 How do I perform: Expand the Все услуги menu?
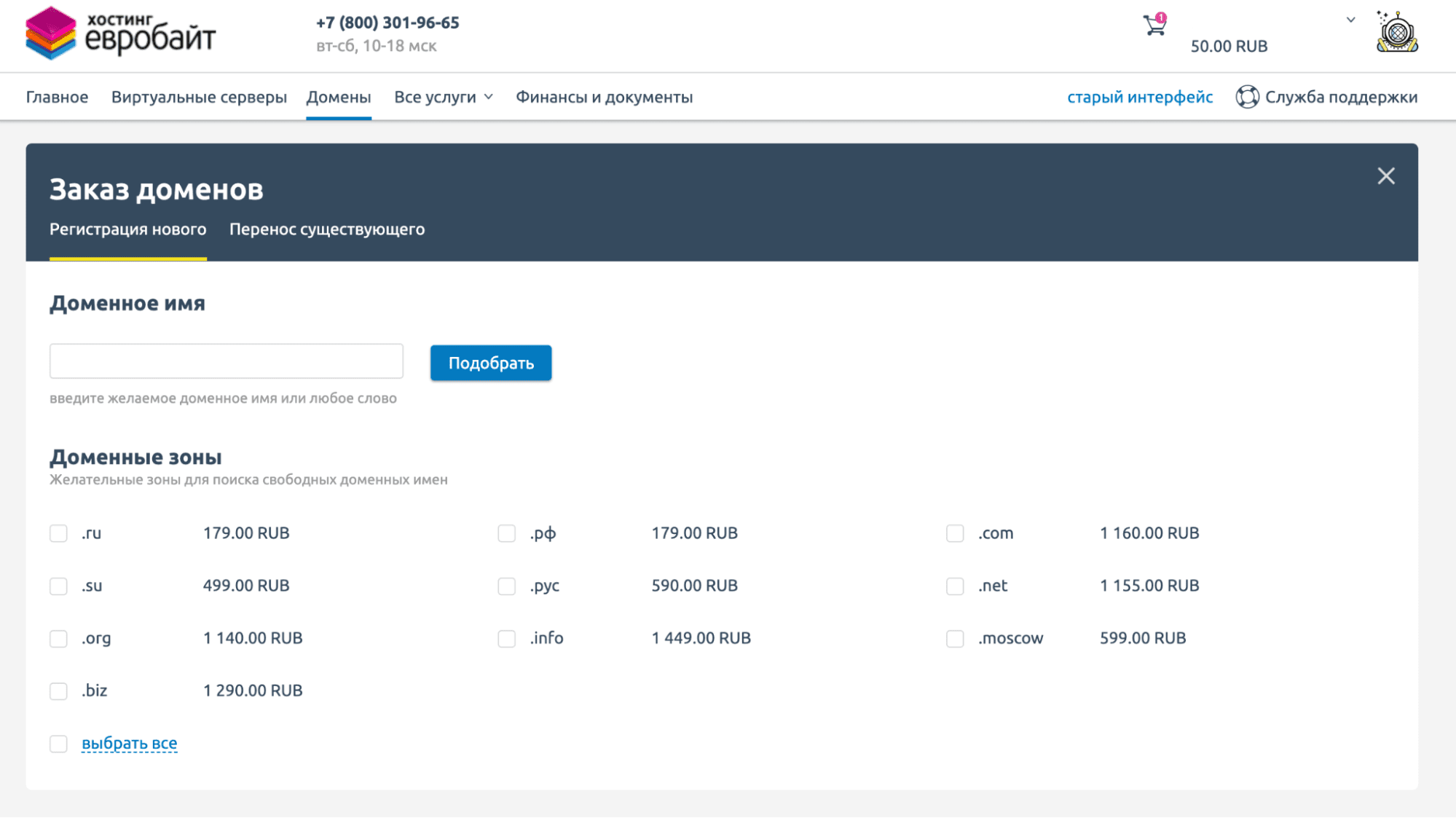(x=443, y=97)
